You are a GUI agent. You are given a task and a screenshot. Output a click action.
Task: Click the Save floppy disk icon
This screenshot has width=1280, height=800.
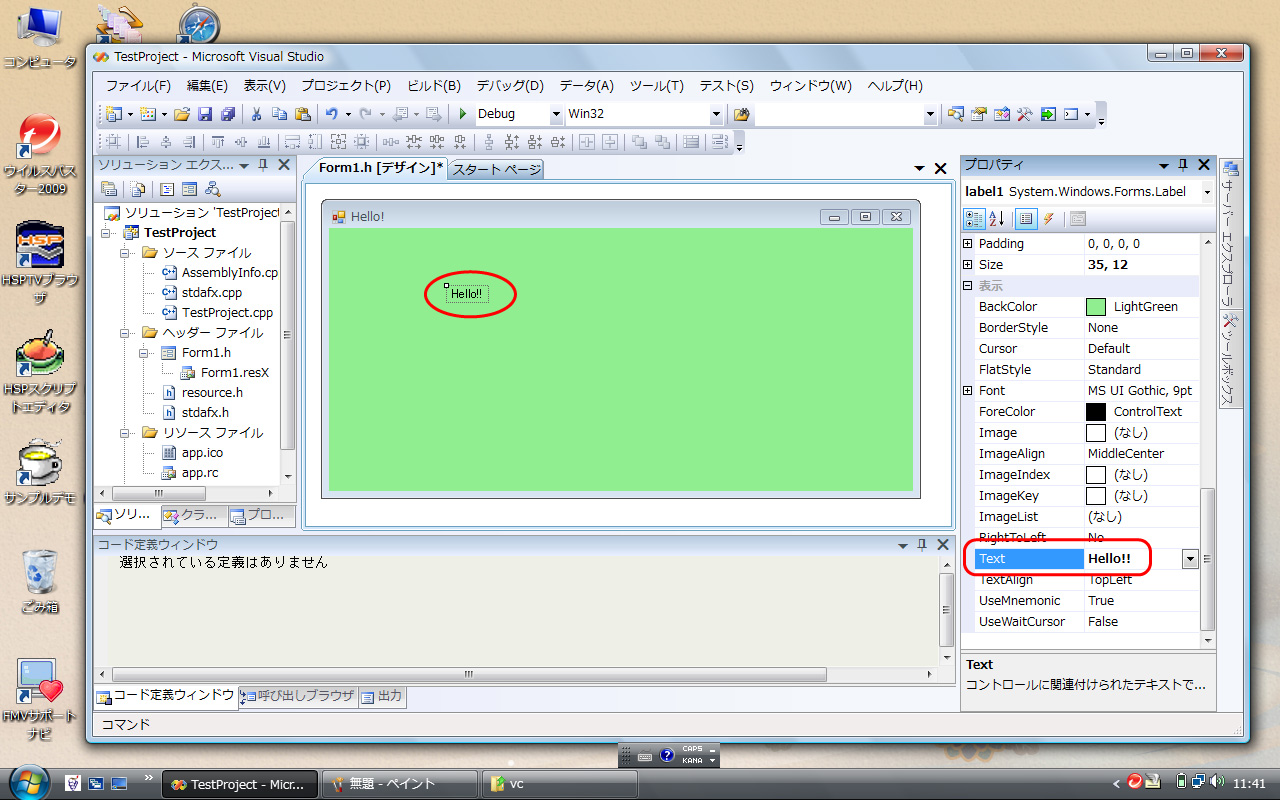pyautogui.click(x=205, y=114)
